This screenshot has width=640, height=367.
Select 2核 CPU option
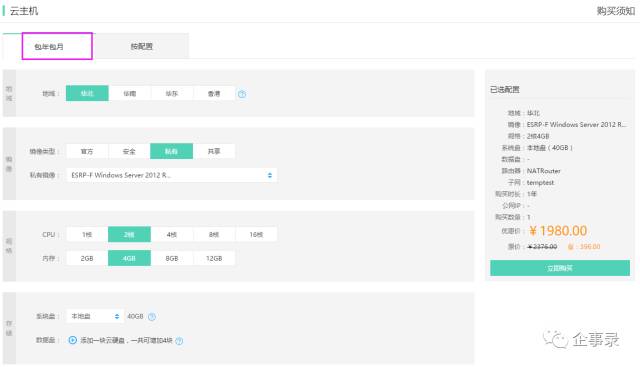129,234
